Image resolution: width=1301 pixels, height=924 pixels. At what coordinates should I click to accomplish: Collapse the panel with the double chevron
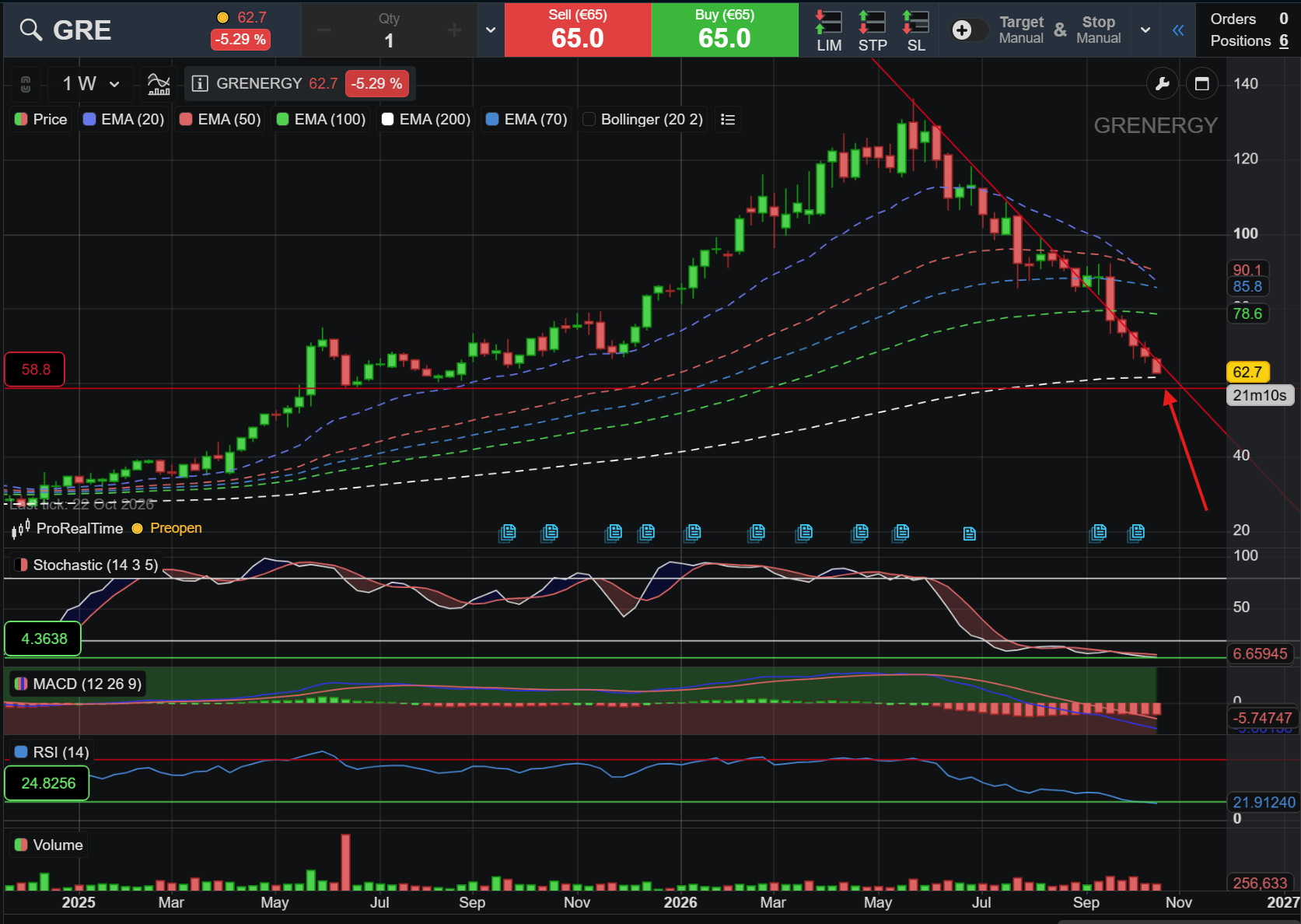pos(1178,30)
